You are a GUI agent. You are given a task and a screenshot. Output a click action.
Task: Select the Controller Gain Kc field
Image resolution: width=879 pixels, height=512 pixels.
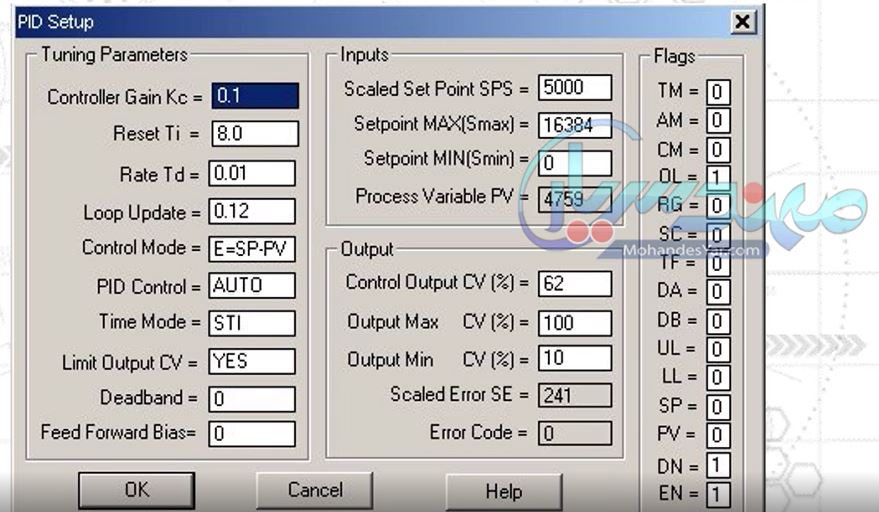(x=254, y=96)
